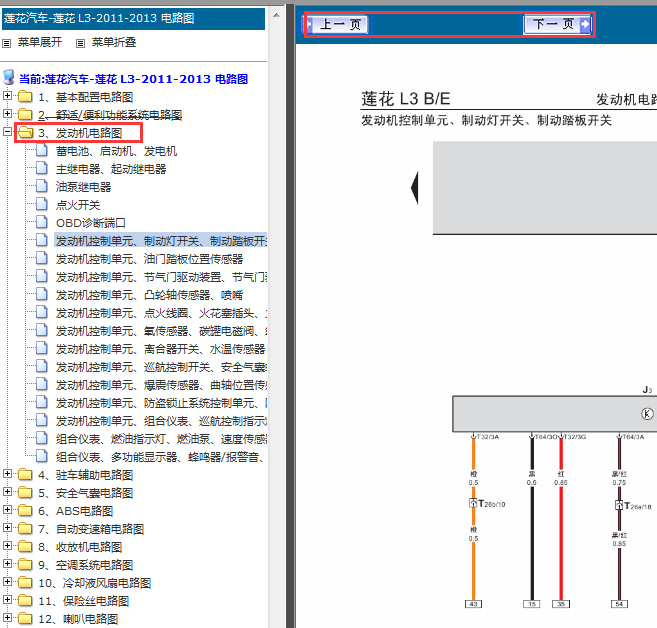657x628 pixels.
Task: Expand folder 10、冷却液风扇电路图
Action: pyautogui.click(x=7, y=581)
